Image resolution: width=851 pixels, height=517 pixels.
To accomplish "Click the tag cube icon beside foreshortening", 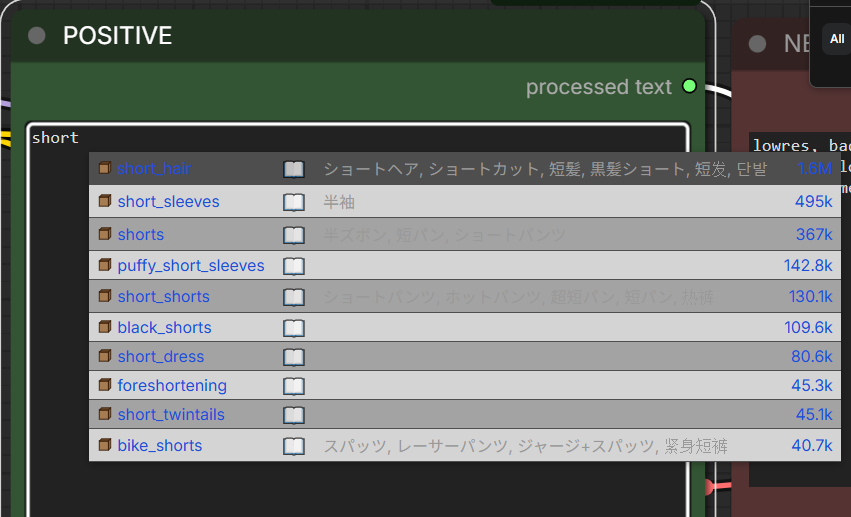I will 105,385.
